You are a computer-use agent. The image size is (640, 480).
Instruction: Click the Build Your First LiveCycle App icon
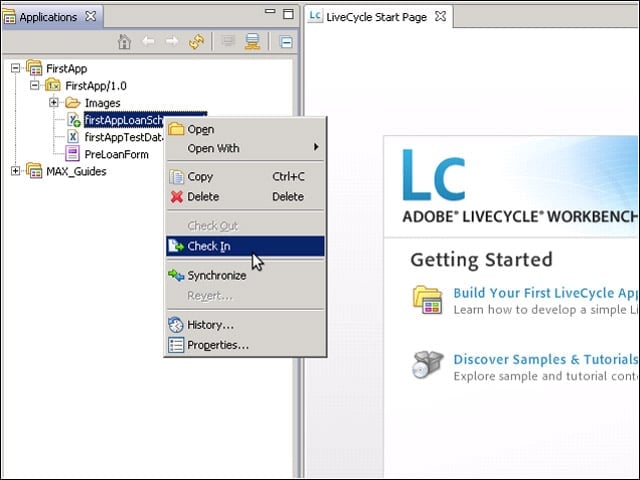(x=427, y=300)
